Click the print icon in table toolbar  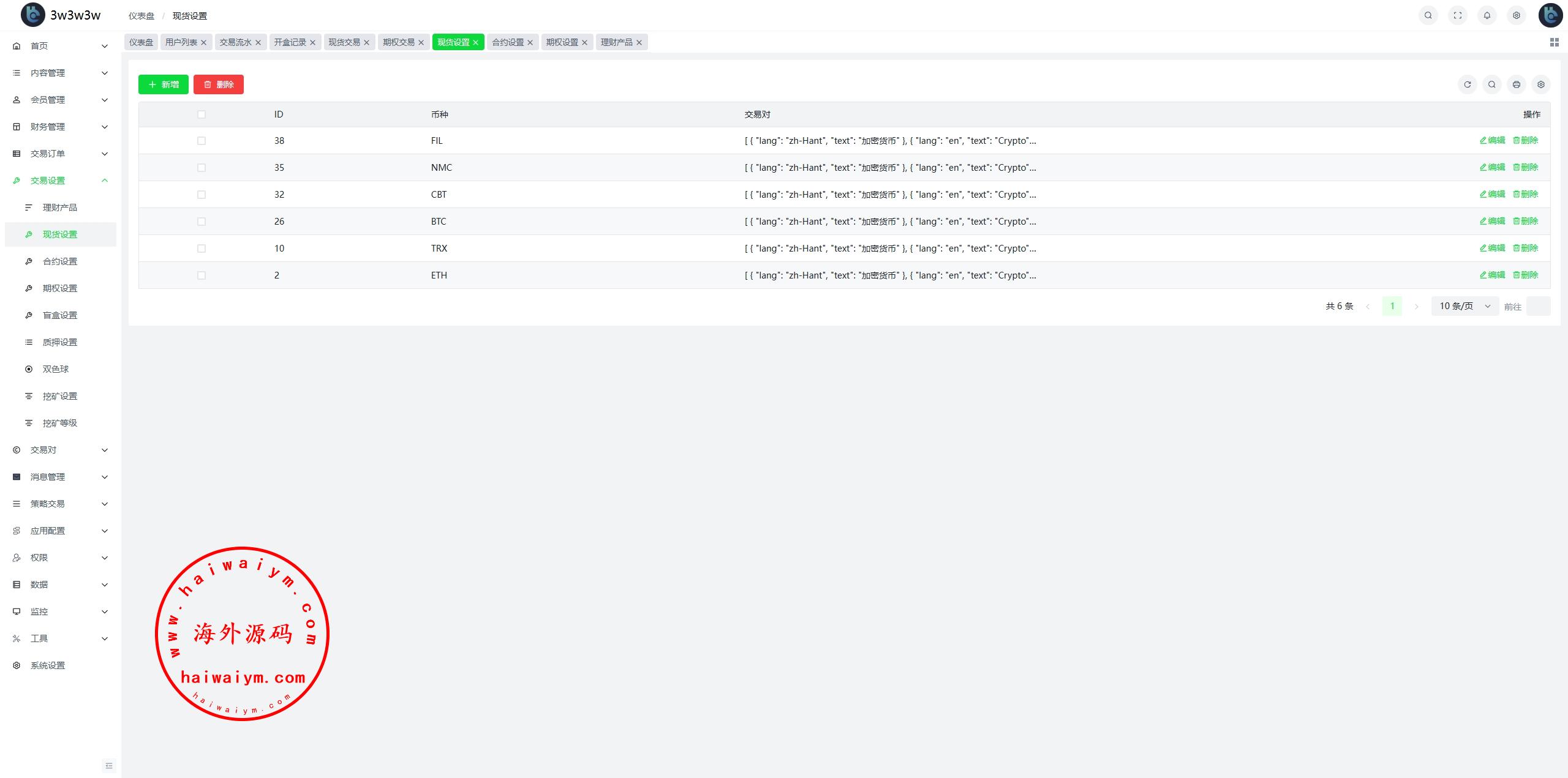(x=1516, y=84)
